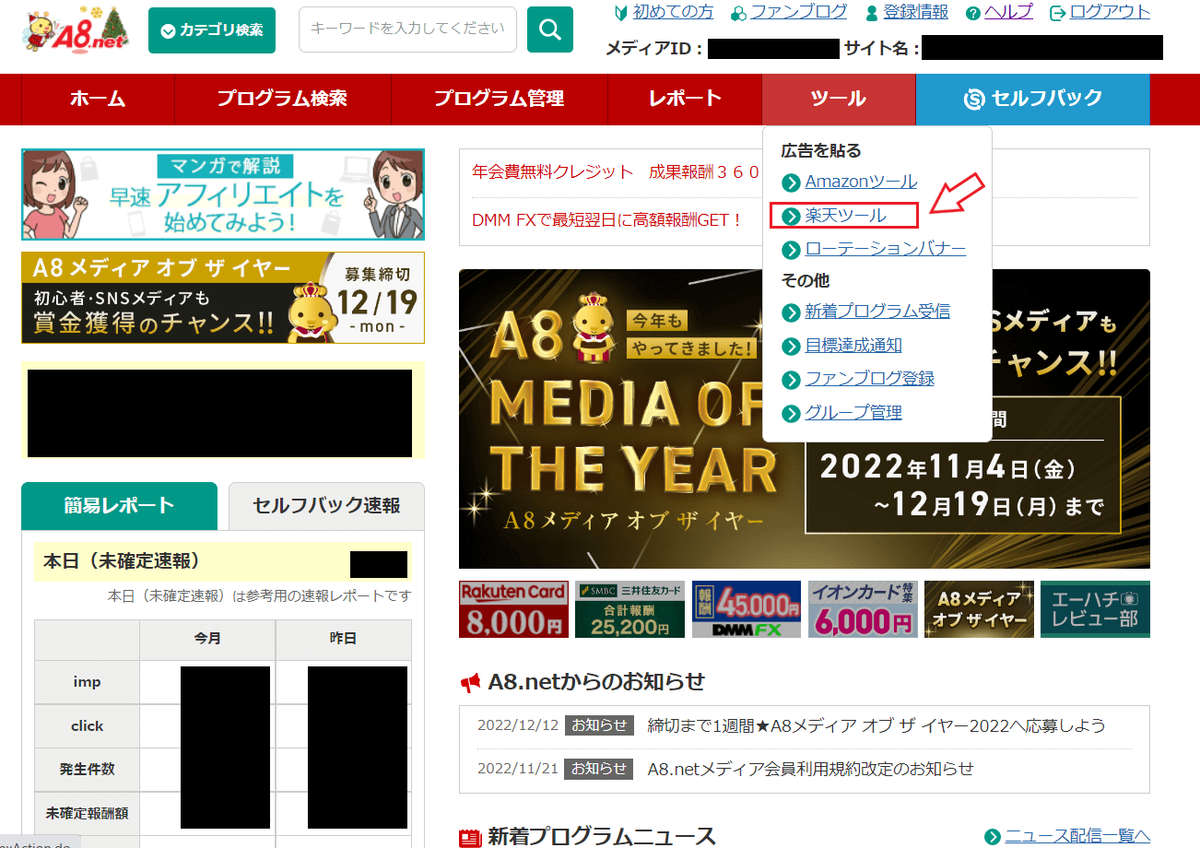
Task: Switch to セルフバック速報 tab
Action: [x=326, y=506]
